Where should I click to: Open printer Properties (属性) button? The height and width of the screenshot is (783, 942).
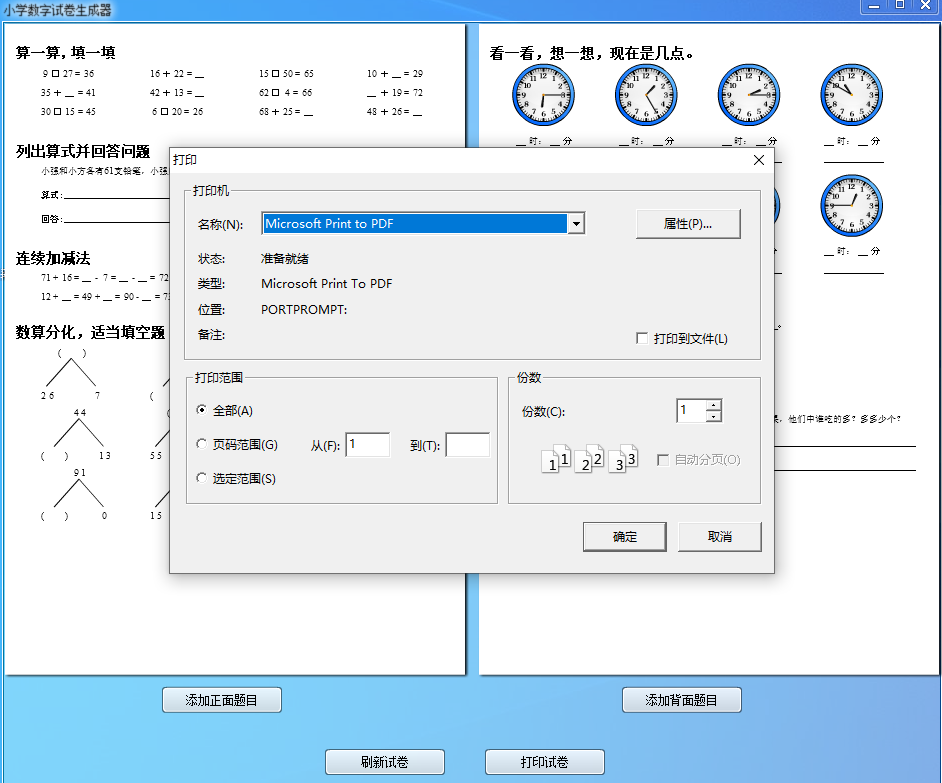pyautogui.click(x=688, y=224)
